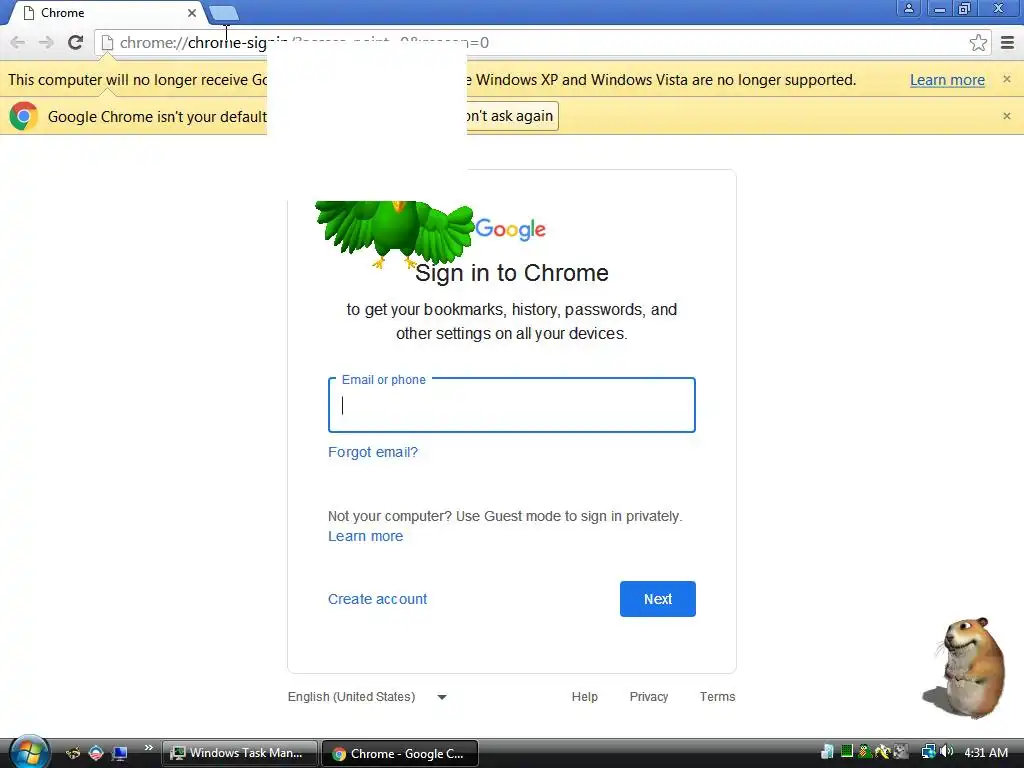Open the Terms footer link

coord(717,697)
